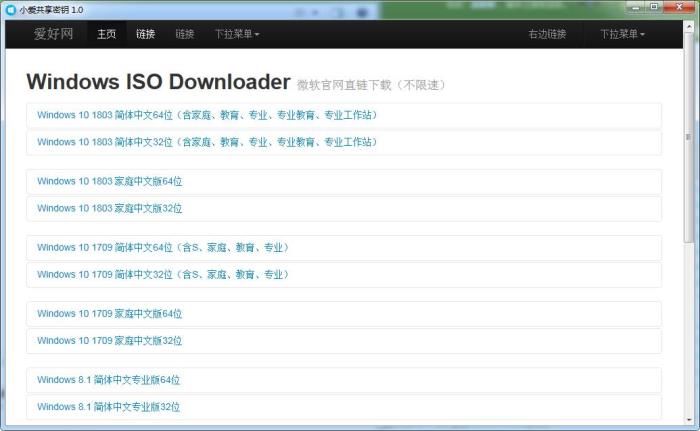Open Windows 10 1803 家庭中文版32位 link
This screenshot has height=431, width=700.
pyautogui.click(x=344, y=208)
